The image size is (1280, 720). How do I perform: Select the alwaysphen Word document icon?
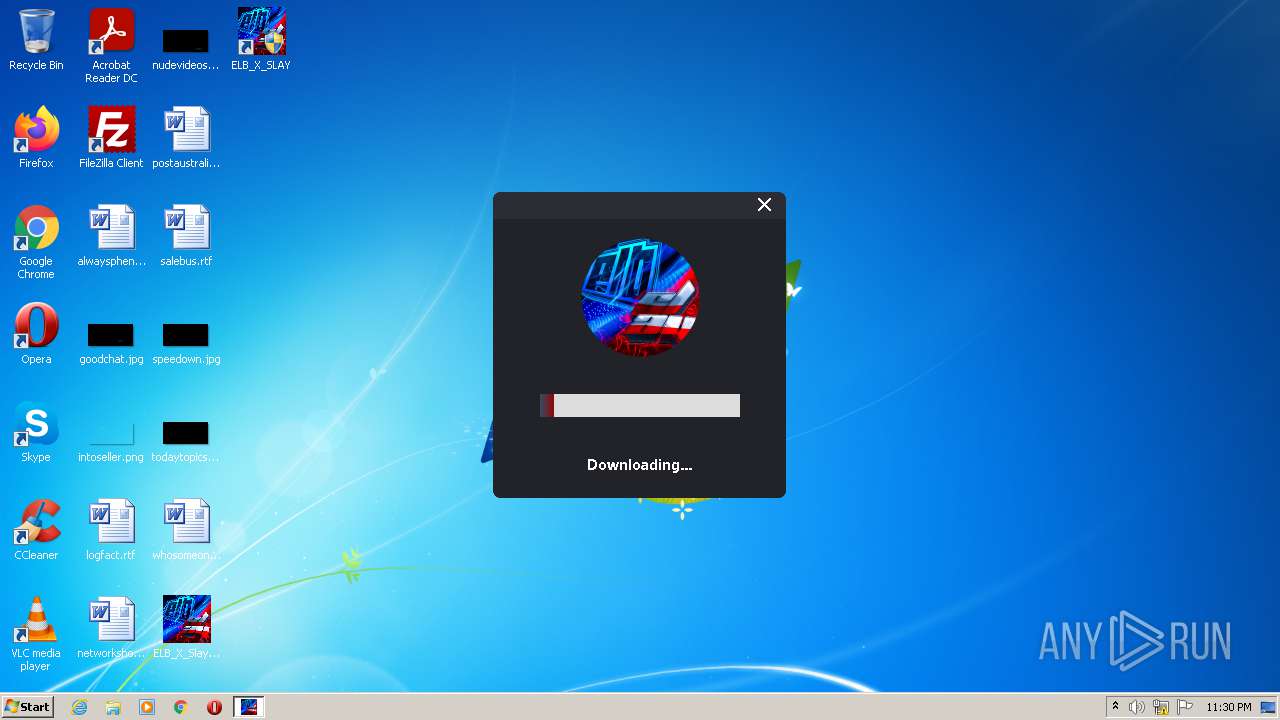(111, 236)
